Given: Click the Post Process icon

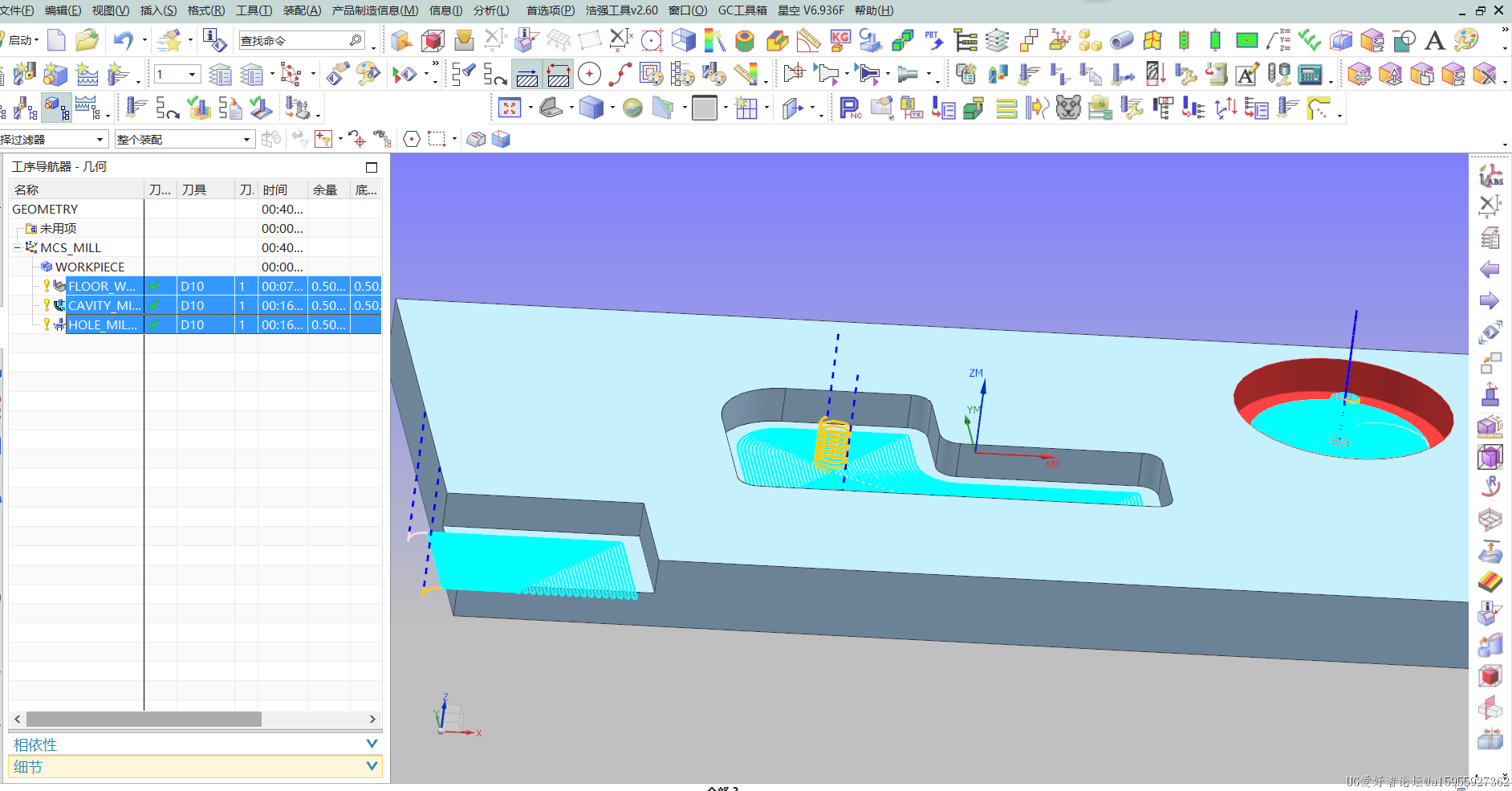Looking at the screenshot, I should [298, 107].
